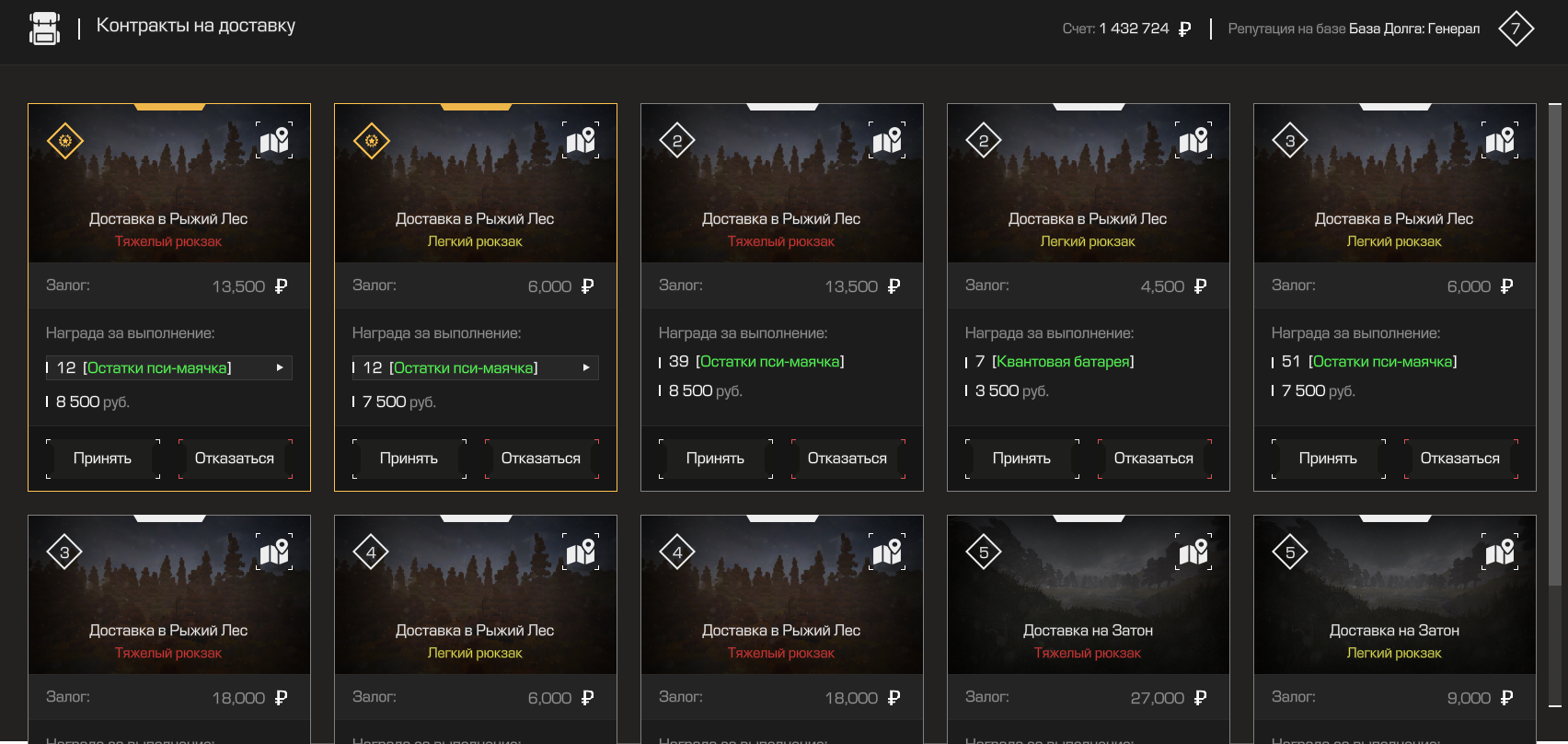The image size is (1568, 744).
Task: Accept the Квантовая батарея reward contract
Action: tap(1022, 459)
